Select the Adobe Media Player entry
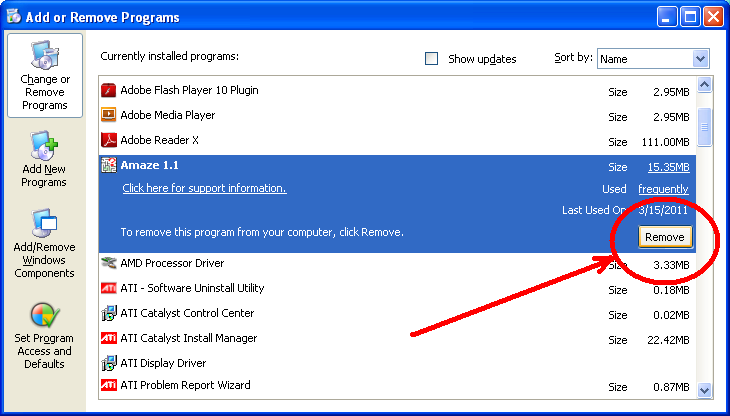The image size is (730, 416). click(397, 115)
